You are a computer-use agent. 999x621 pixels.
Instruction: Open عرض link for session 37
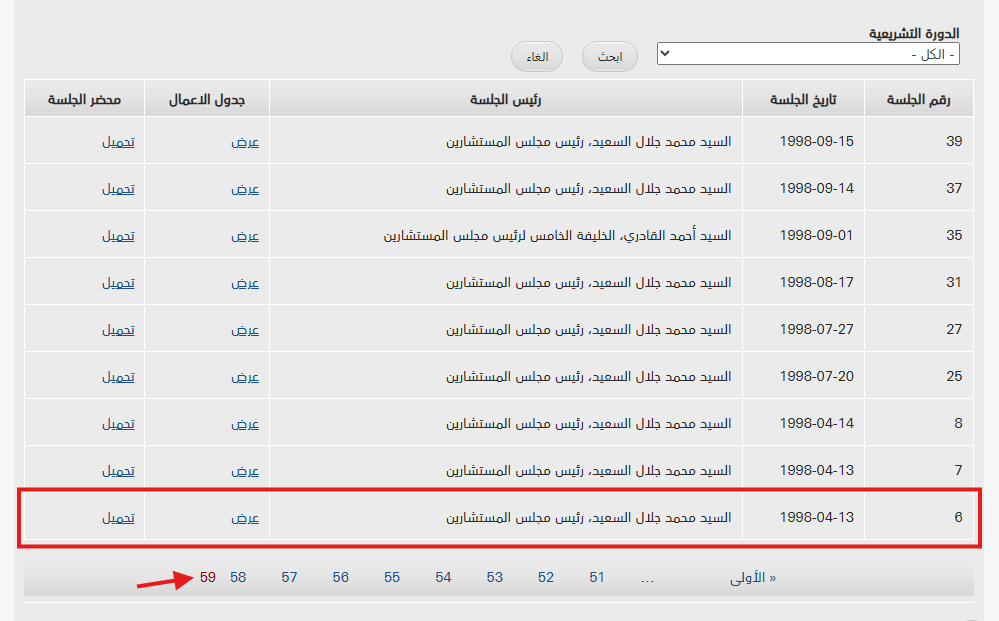(x=245, y=189)
